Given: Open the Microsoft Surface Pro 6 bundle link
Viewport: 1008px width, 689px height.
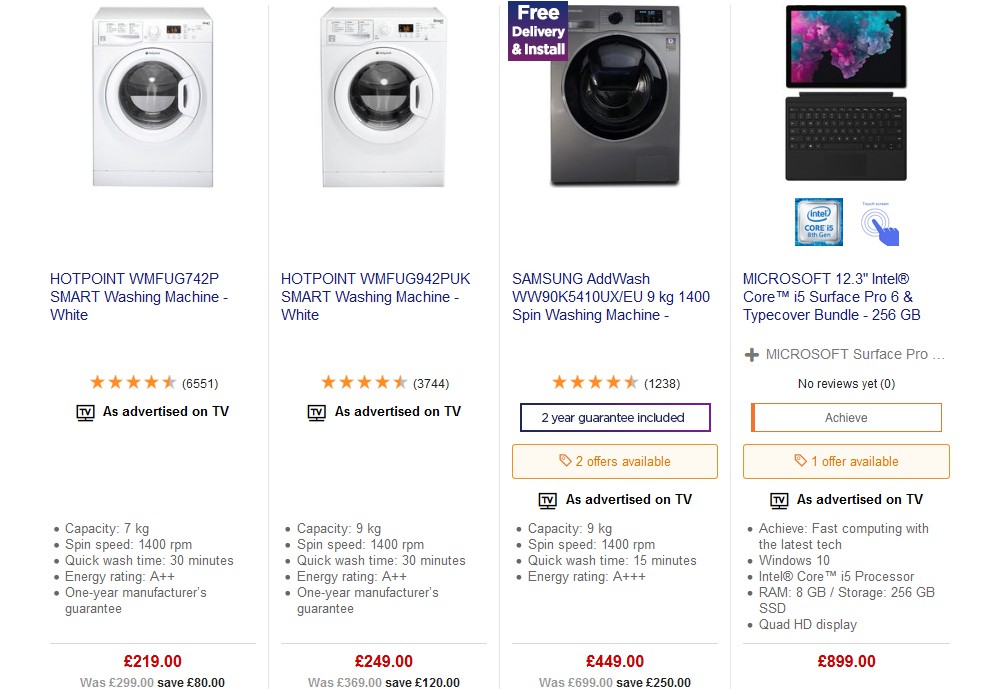Looking at the screenshot, I should pyautogui.click(x=832, y=297).
